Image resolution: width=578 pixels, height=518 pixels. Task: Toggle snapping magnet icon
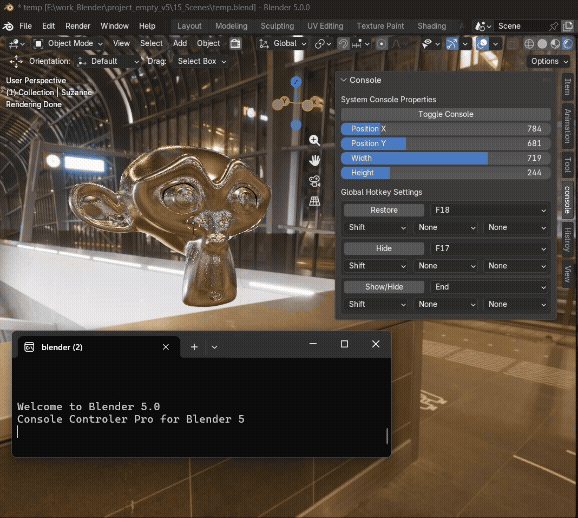(343, 44)
